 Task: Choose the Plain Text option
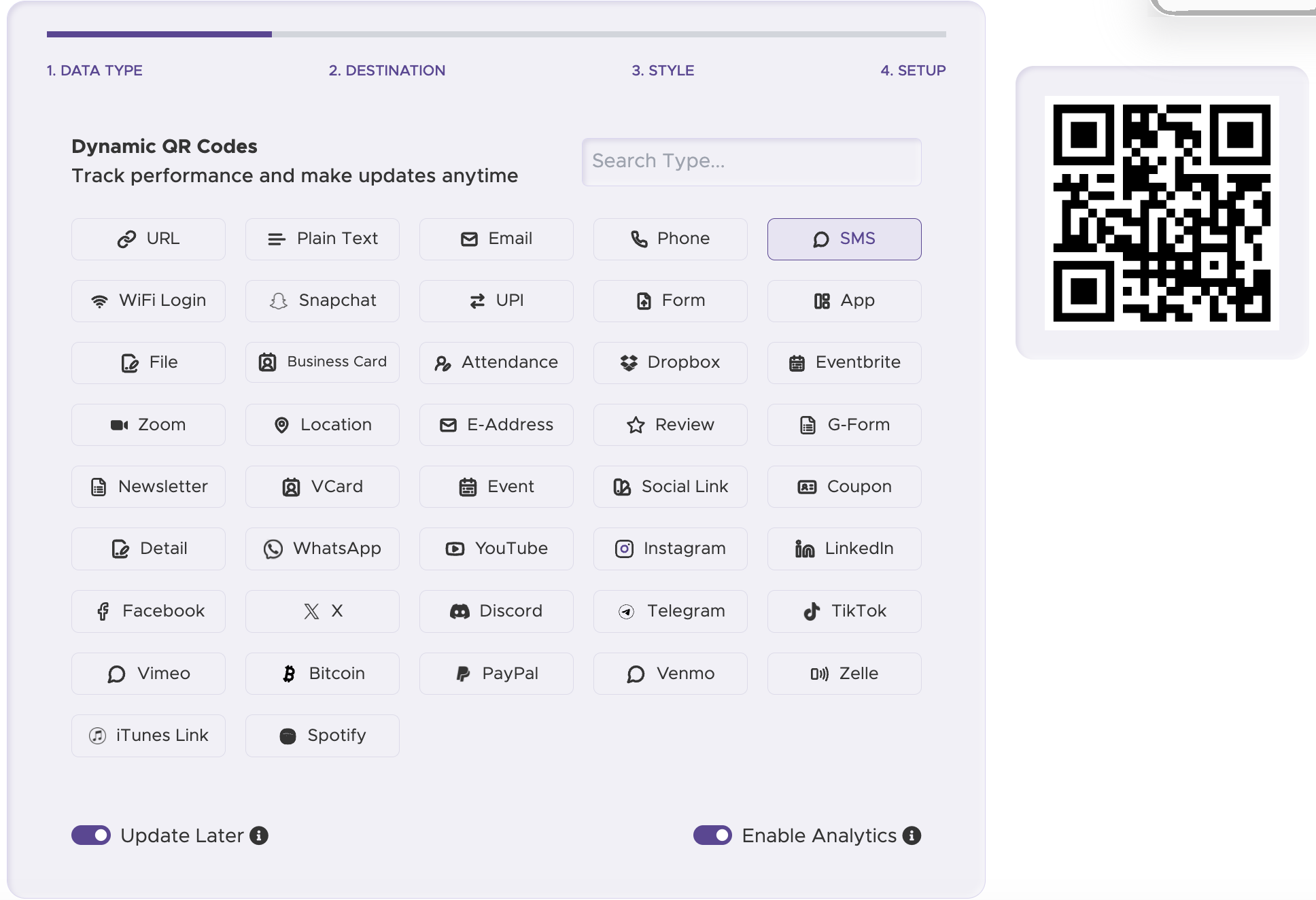pos(322,239)
